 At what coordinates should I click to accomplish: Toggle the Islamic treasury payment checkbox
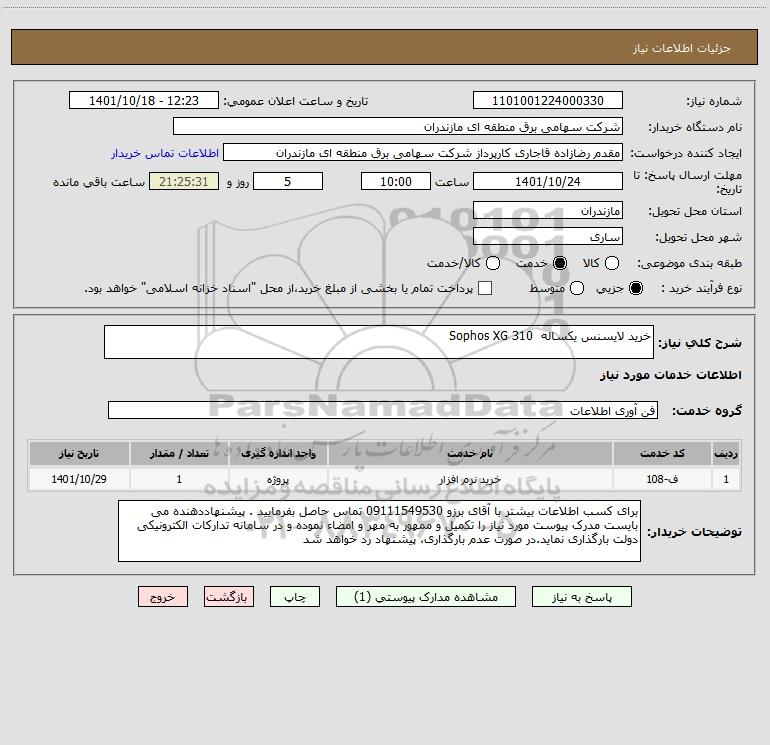(x=485, y=288)
